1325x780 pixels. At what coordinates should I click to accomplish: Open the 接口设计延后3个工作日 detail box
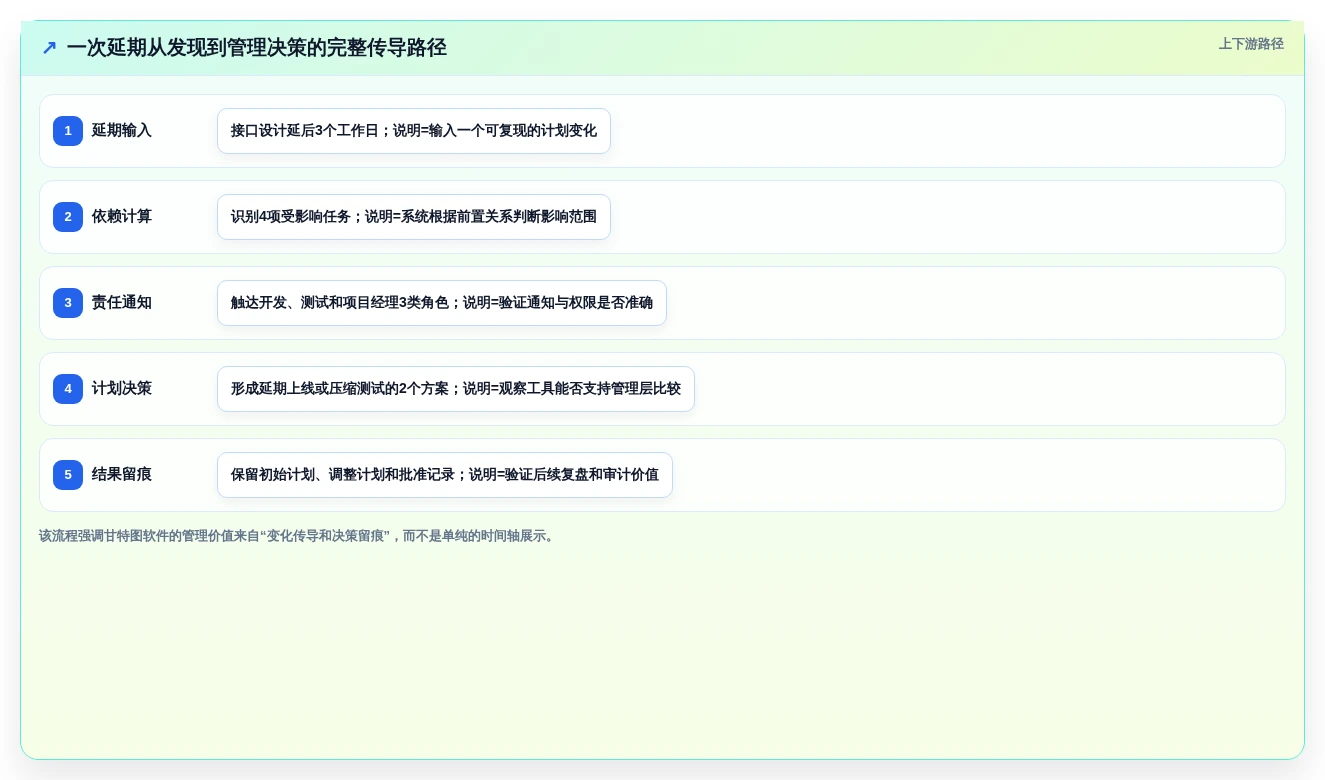point(414,131)
